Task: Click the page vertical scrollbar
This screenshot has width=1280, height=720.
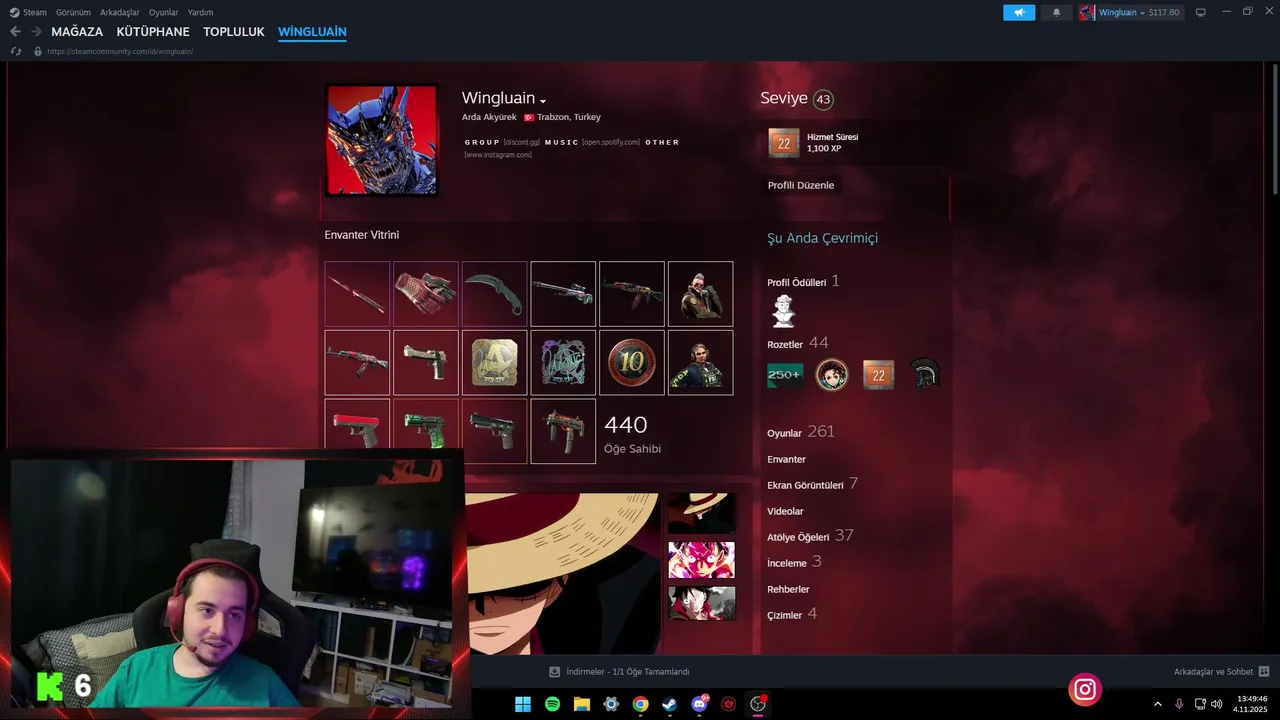Action: coord(1274,130)
